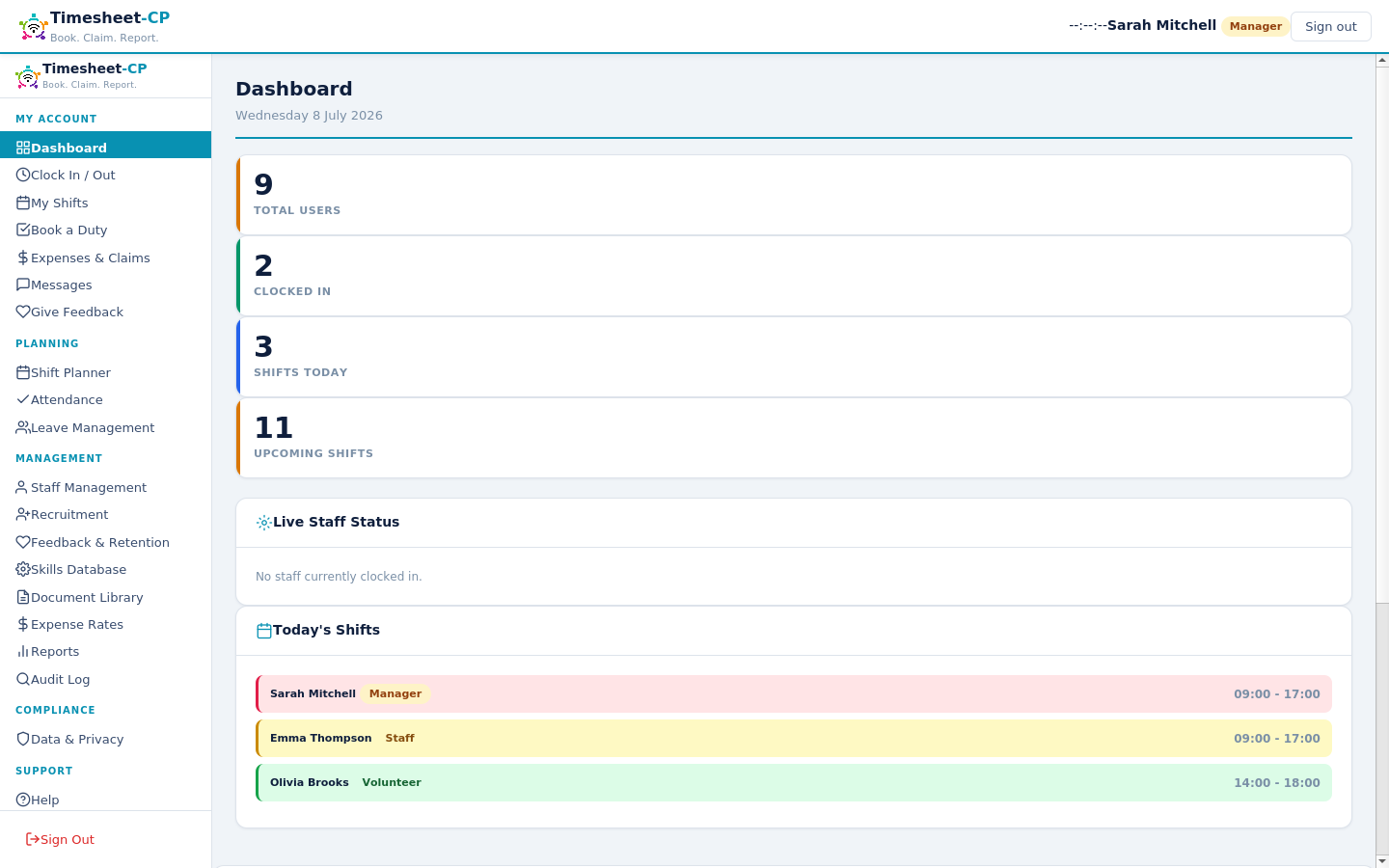Click the Book a Duty checkbox-calendar icon
This screenshot has width=1389, height=868.
[x=23, y=230]
